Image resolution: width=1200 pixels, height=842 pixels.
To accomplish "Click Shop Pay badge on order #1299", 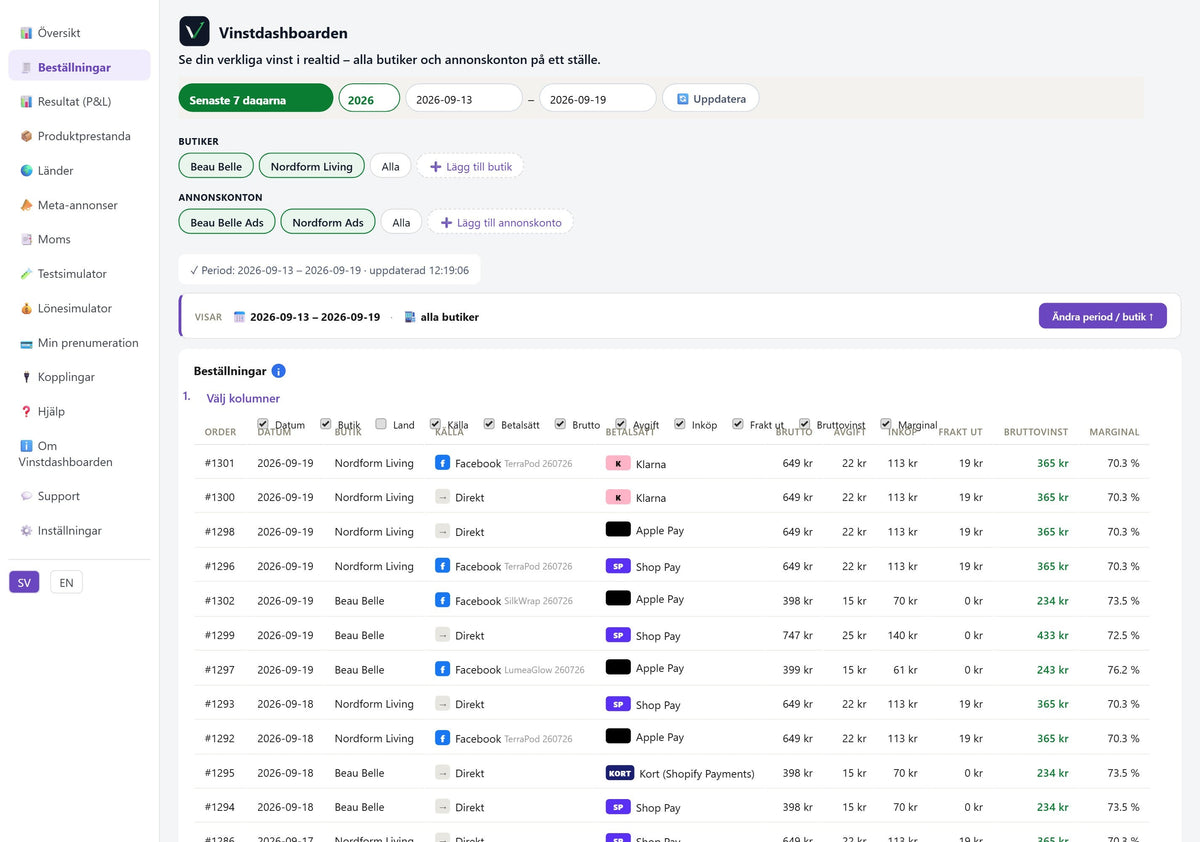I will pos(619,635).
